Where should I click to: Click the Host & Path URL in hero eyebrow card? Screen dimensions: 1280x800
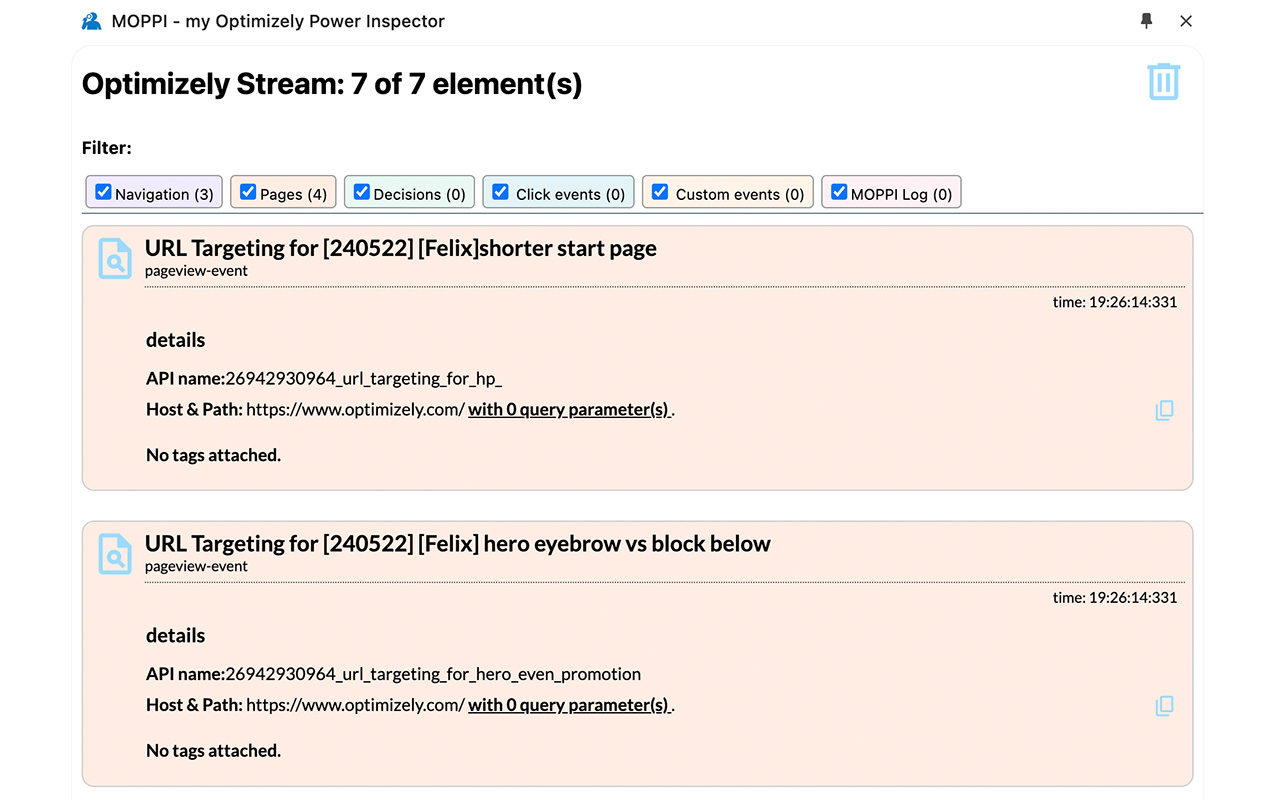[x=355, y=706]
